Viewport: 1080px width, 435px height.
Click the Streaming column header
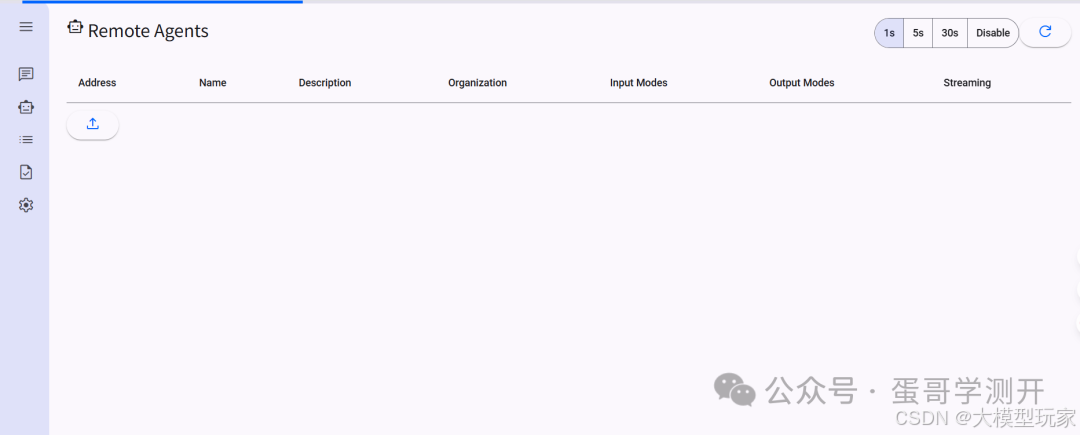click(967, 83)
